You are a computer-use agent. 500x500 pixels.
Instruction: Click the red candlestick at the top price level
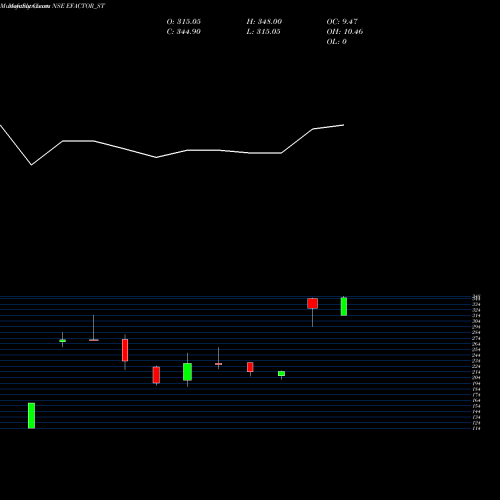(312, 303)
